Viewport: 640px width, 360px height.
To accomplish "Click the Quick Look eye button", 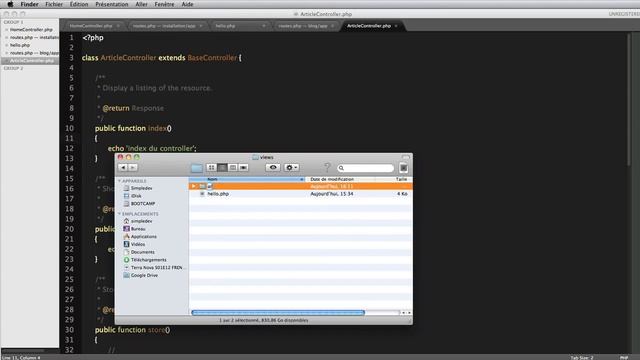I will coord(273,167).
